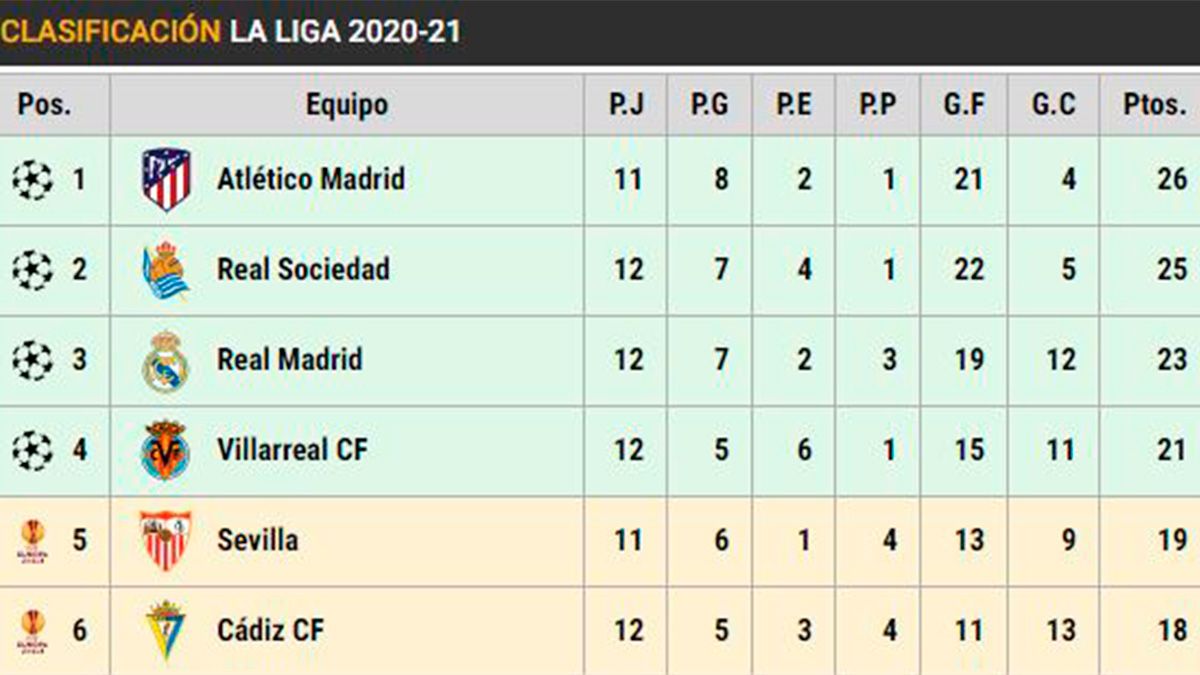Viewport: 1200px width, 675px height.
Task: Open the Atlético Madrid team name
Action: pyautogui.click(x=311, y=180)
